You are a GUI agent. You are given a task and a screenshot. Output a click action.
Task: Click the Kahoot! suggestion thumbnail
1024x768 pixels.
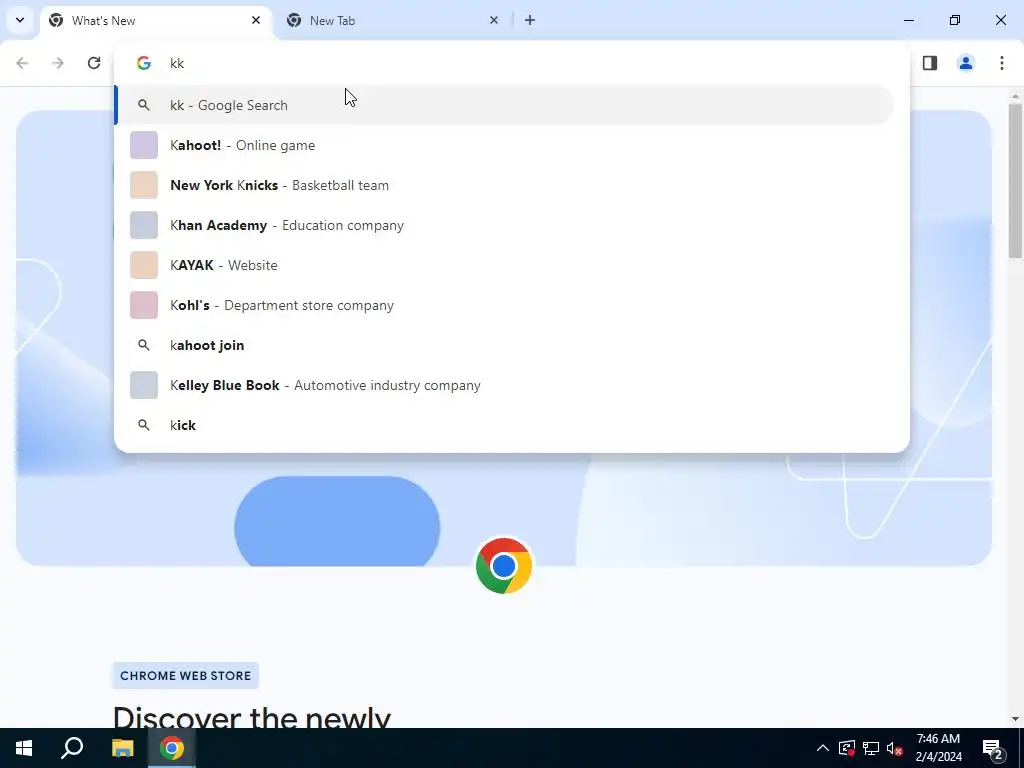(x=144, y=145)
